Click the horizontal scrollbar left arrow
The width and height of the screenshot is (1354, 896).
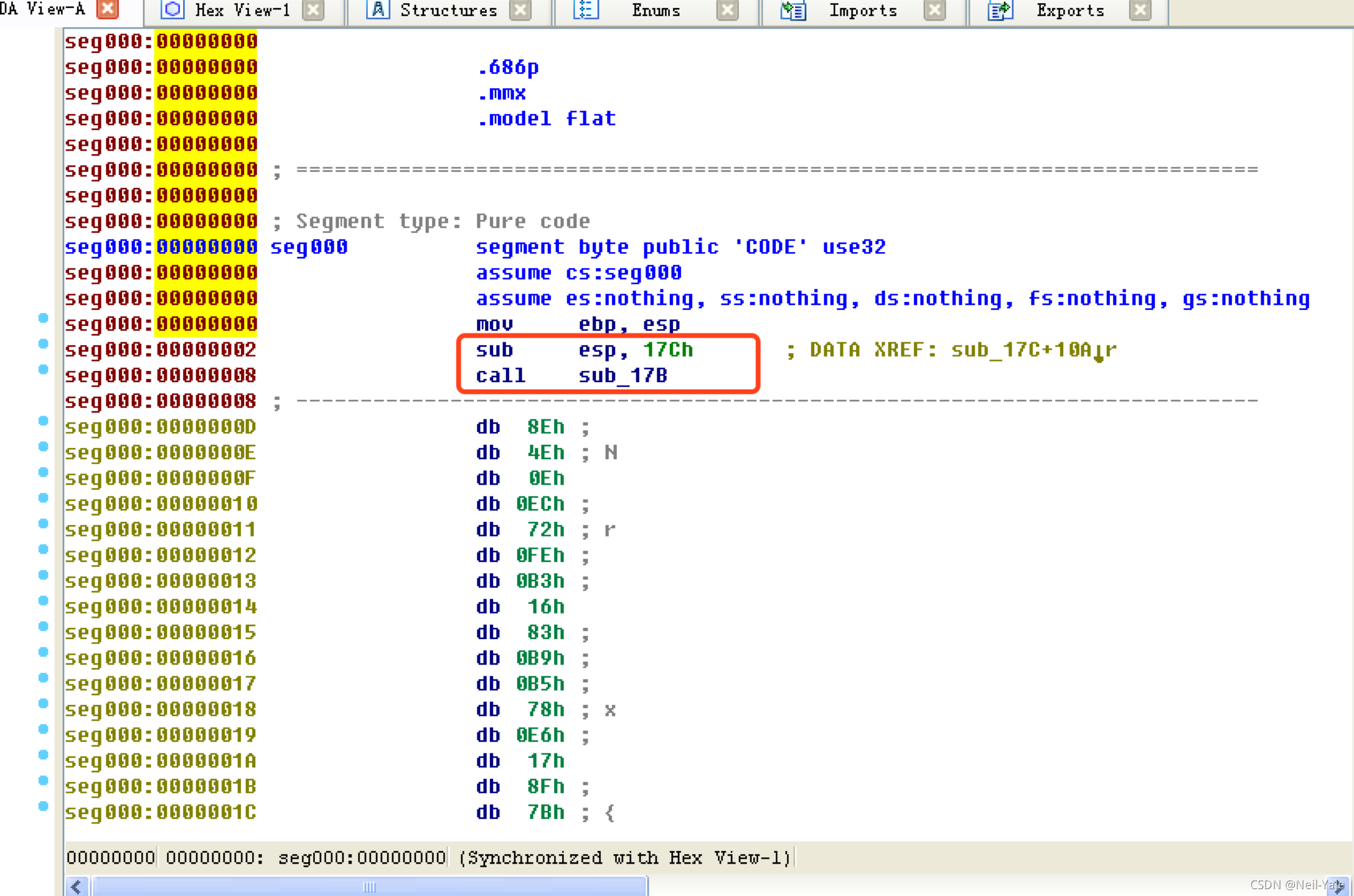coord(77,886)
